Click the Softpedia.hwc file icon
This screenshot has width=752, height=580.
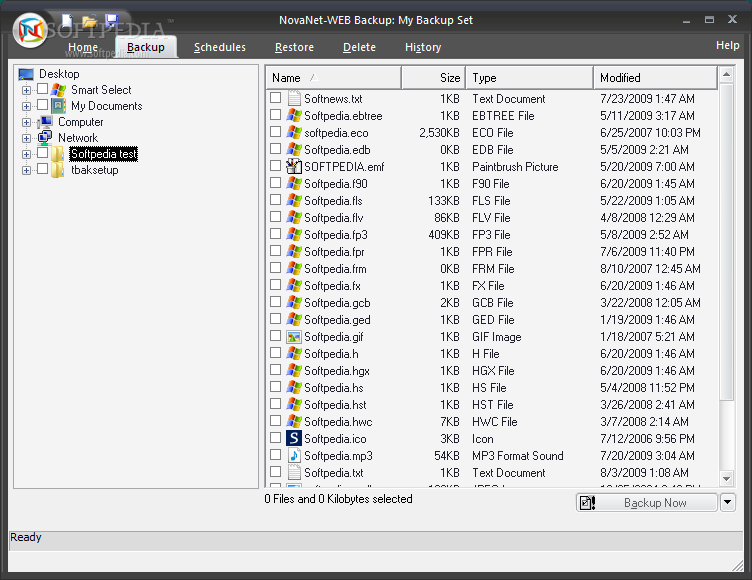point(294,422)
